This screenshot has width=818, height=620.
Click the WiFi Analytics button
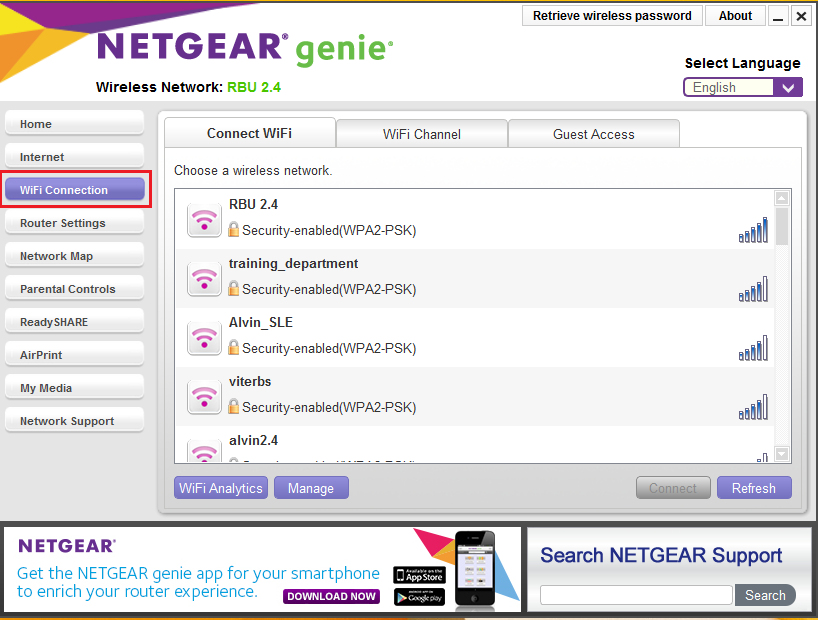point(221,488)
